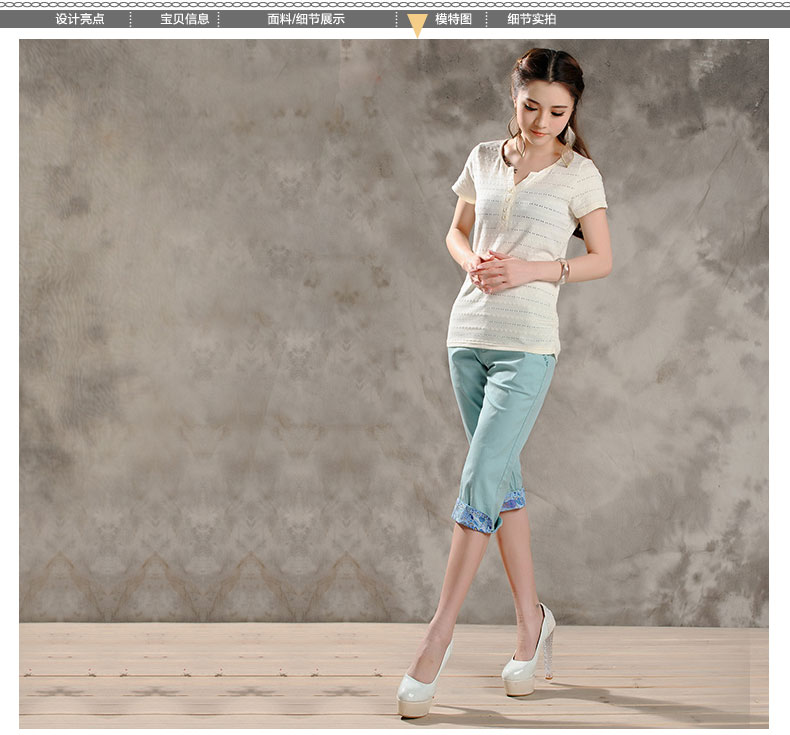Click the blue floral rolled pant cuff
The width and height of the screenshot is (790, 735).
tap(473, 516)
